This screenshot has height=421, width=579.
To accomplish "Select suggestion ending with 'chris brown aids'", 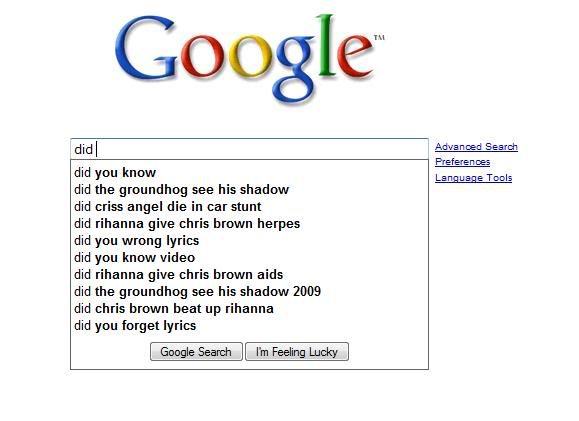I will 249,274.
